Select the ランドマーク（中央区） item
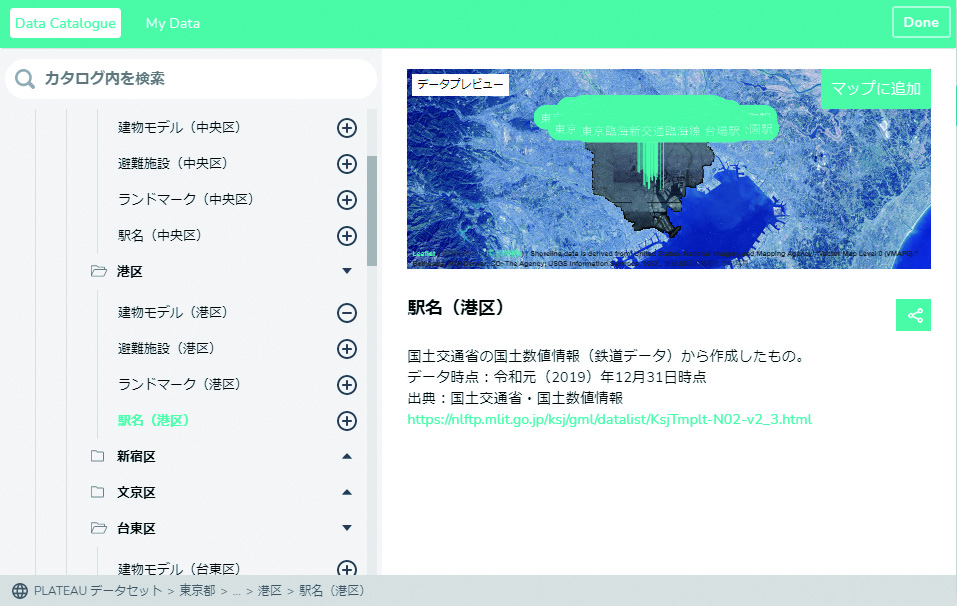The height and width of the screenshot is (606, 957). [186, 200]
